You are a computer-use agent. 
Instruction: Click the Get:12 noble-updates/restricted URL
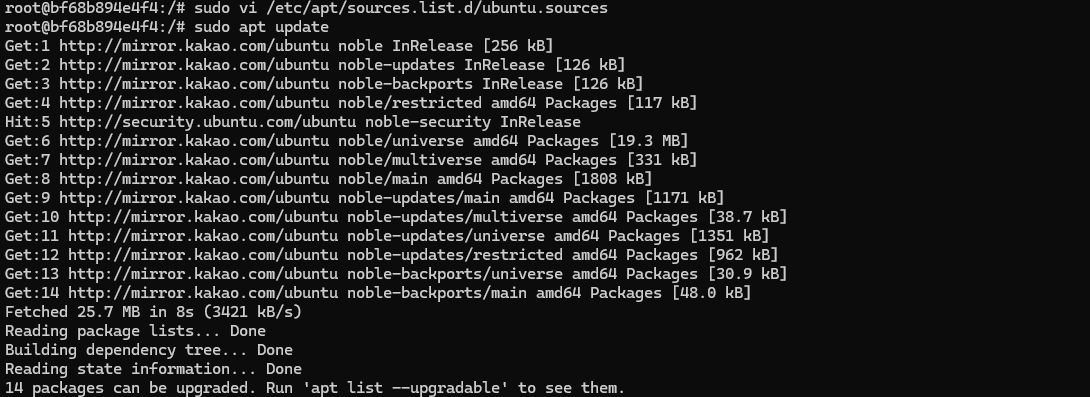203,255
